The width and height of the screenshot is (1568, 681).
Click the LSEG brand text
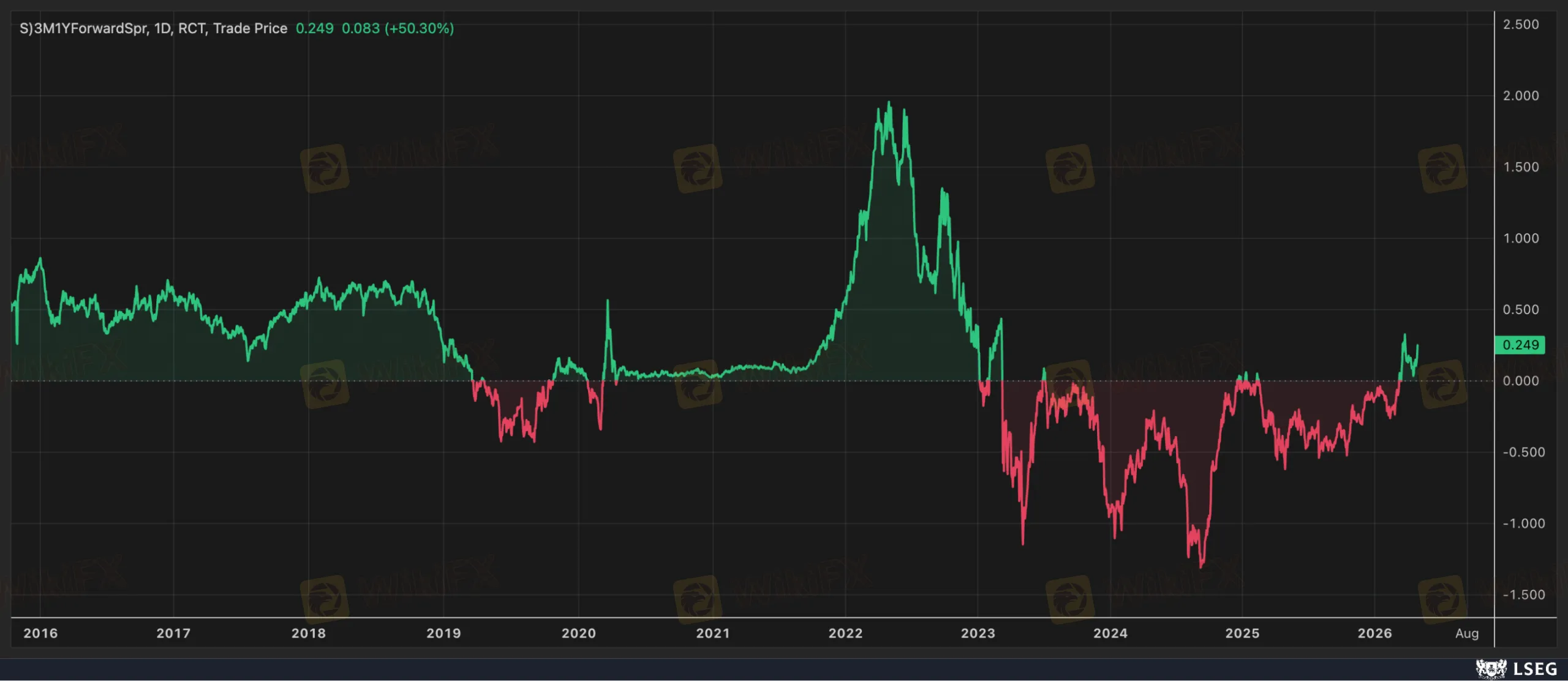point(1535,669)
